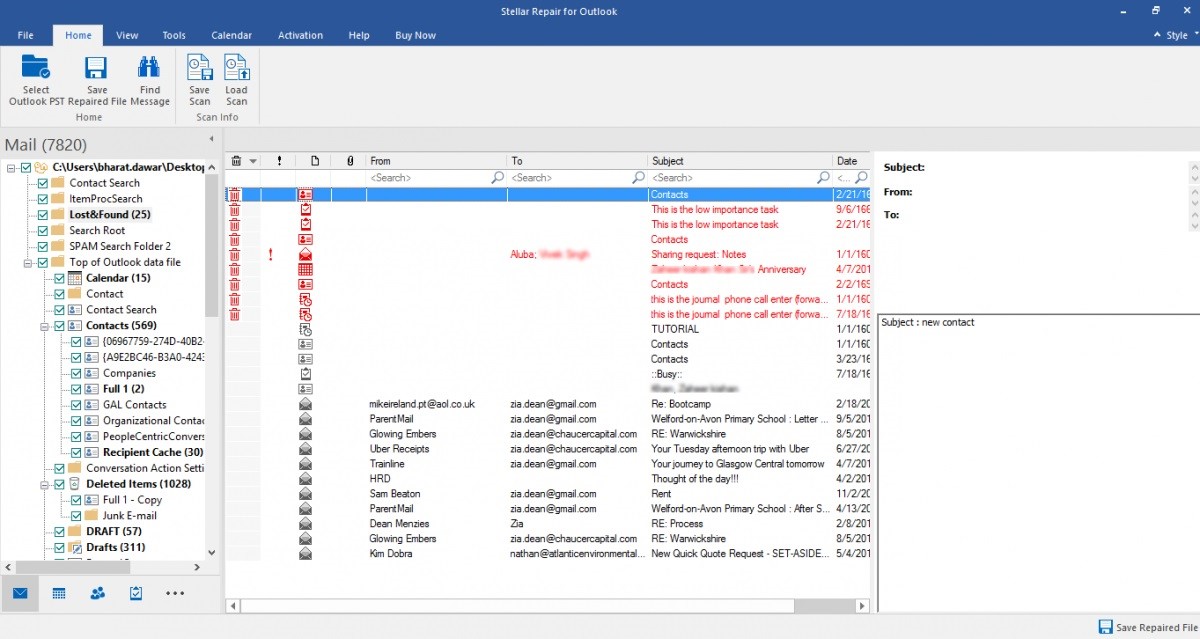Switch to the Tools tab
Screen dimensions: 1200x639
coord(174,35)
